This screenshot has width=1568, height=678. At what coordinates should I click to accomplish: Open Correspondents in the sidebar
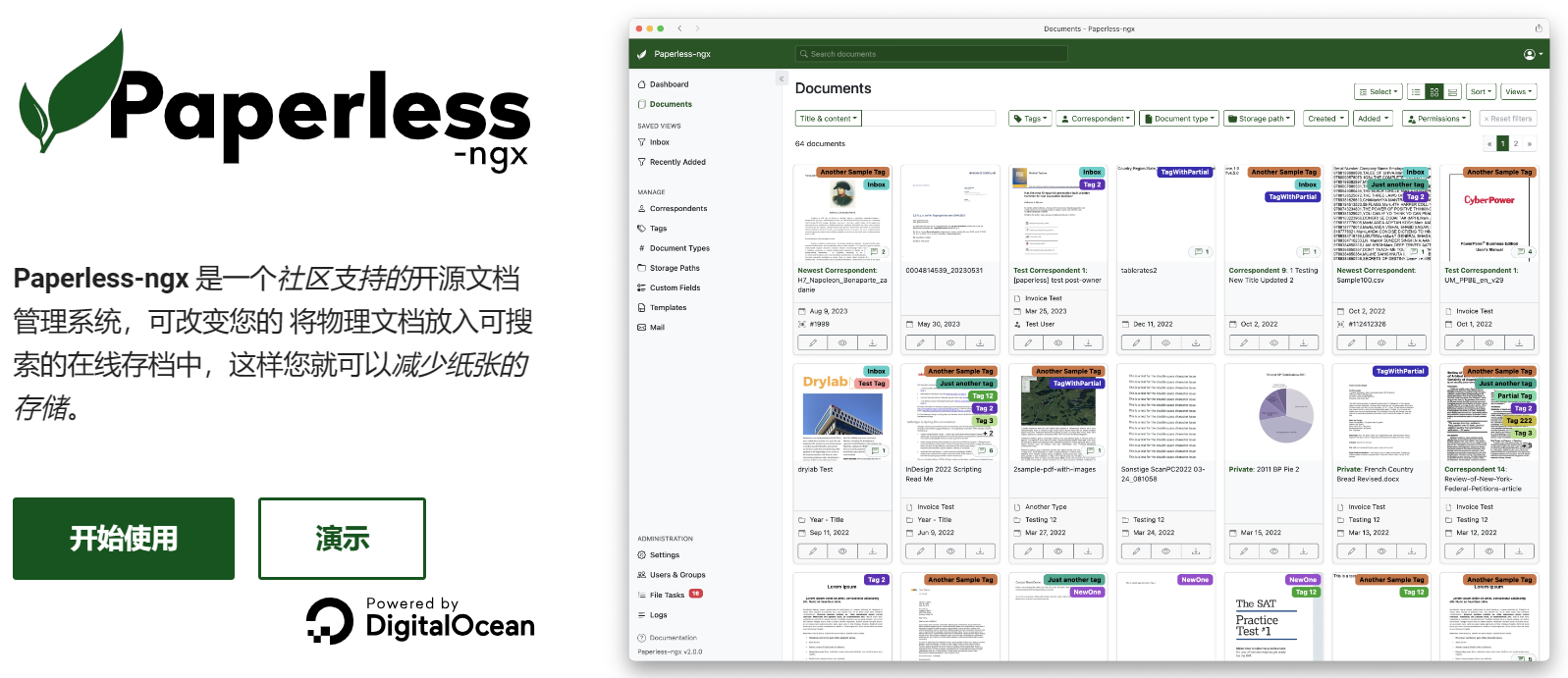[677, 208]
